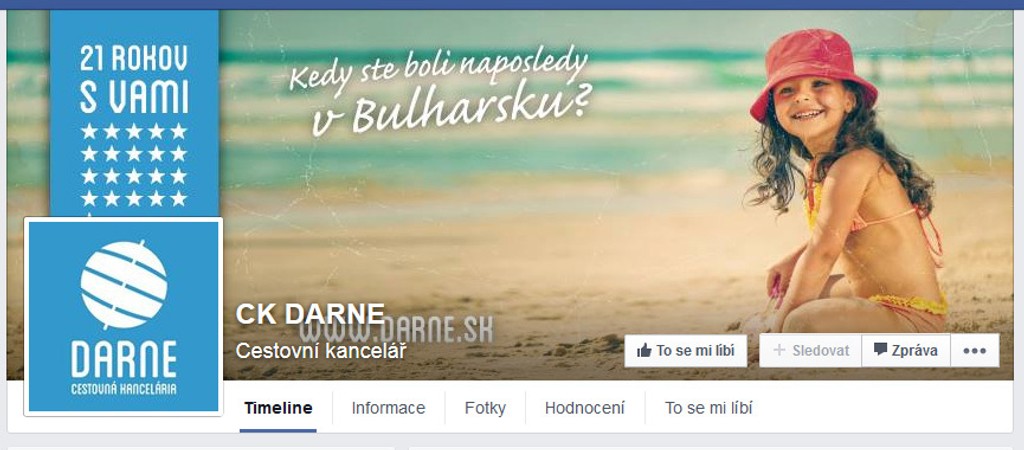The width and height of the screenshot is (1024, 450).
Task: Click the Cestovní kancelář category link
Action: click(321, 351)
